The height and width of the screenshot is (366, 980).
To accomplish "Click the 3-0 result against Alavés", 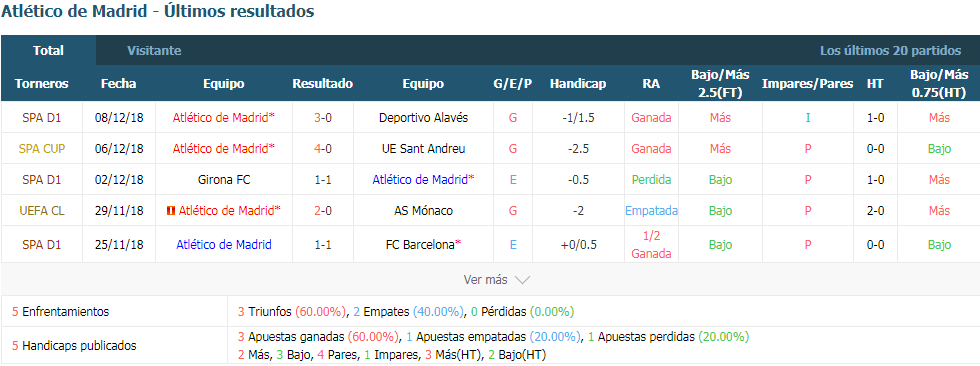I will click(322, 117).
